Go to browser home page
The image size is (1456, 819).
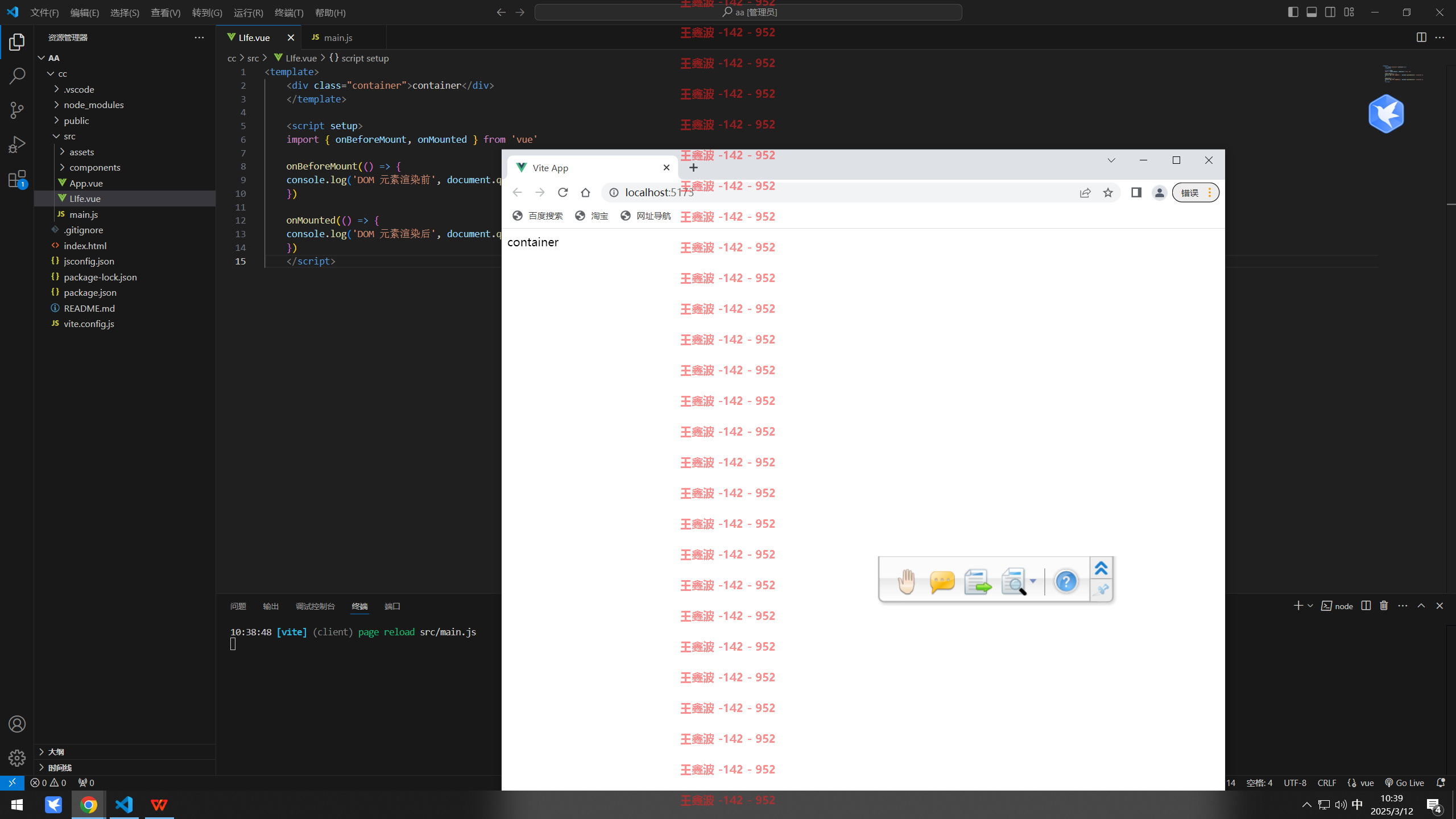coord(585,192)
